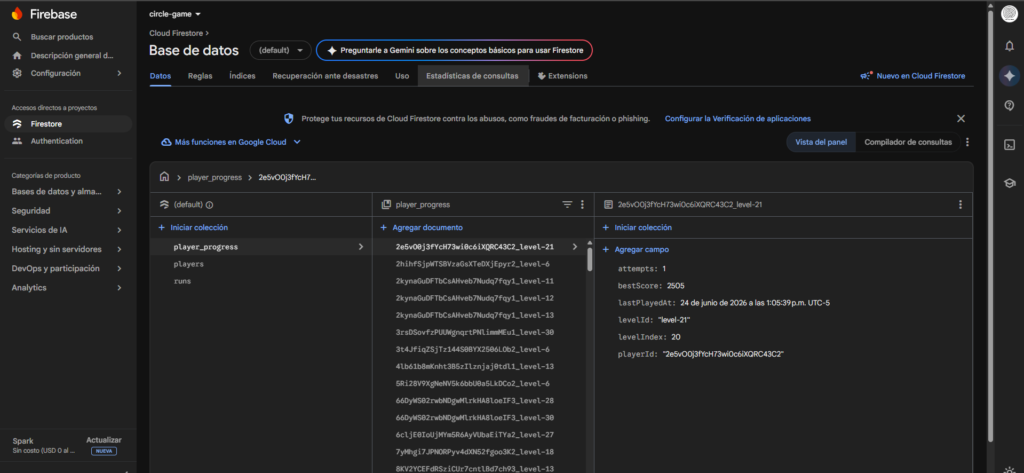Click the cloud icon of Más funciones en Google Cloud
The width and height of the screenshot is (1024, 473).
tap(167, 142)
